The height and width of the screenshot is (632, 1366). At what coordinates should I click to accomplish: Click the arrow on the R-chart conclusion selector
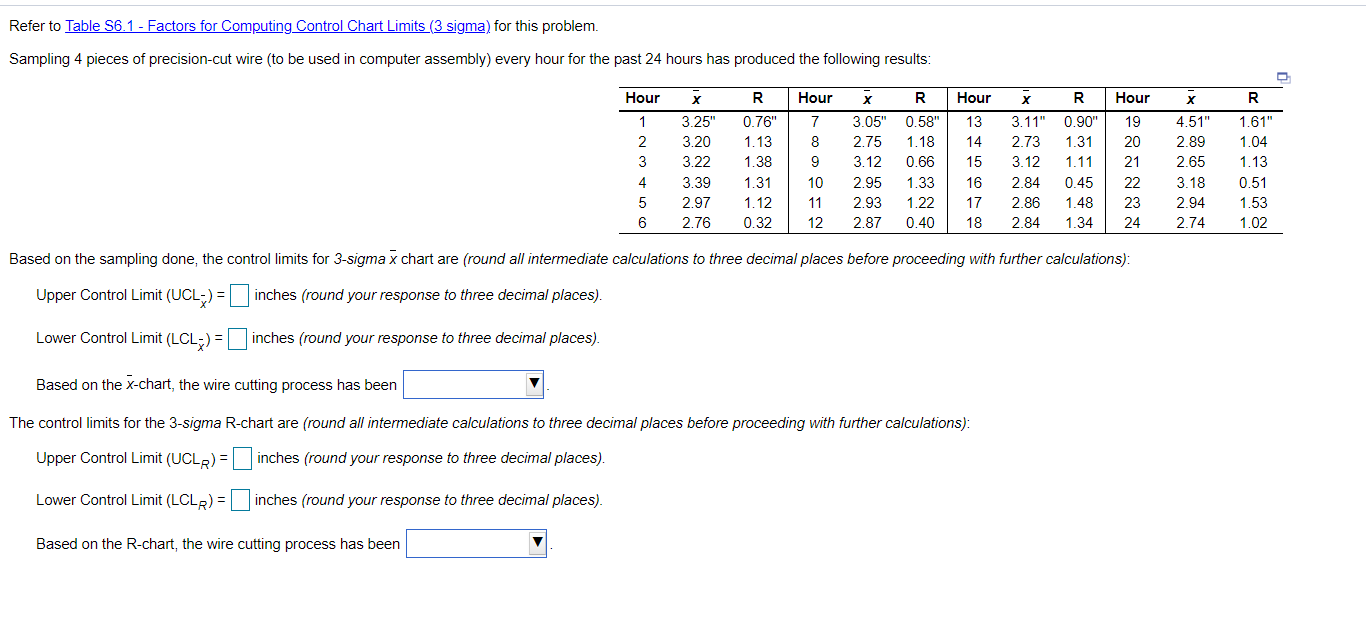coord(538,543)
